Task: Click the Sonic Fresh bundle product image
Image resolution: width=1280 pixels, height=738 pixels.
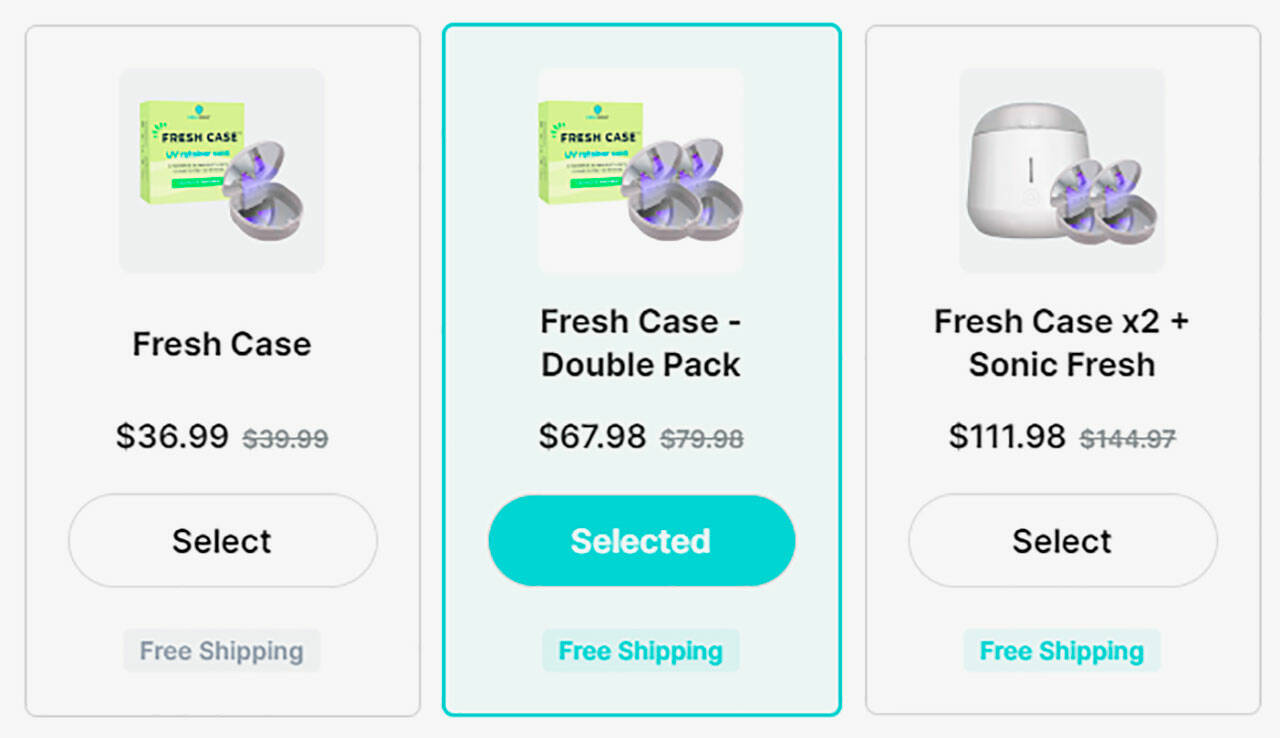Action: click(1061, 170)
